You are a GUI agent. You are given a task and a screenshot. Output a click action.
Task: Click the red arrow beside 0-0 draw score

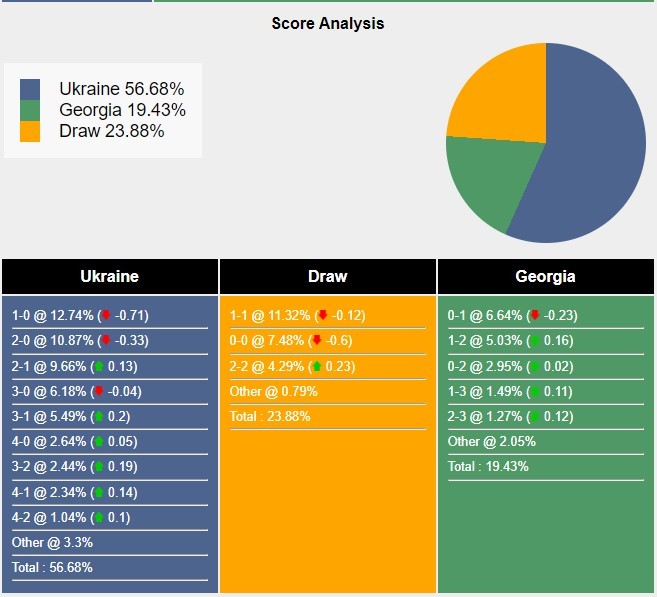tap(317, 340)
